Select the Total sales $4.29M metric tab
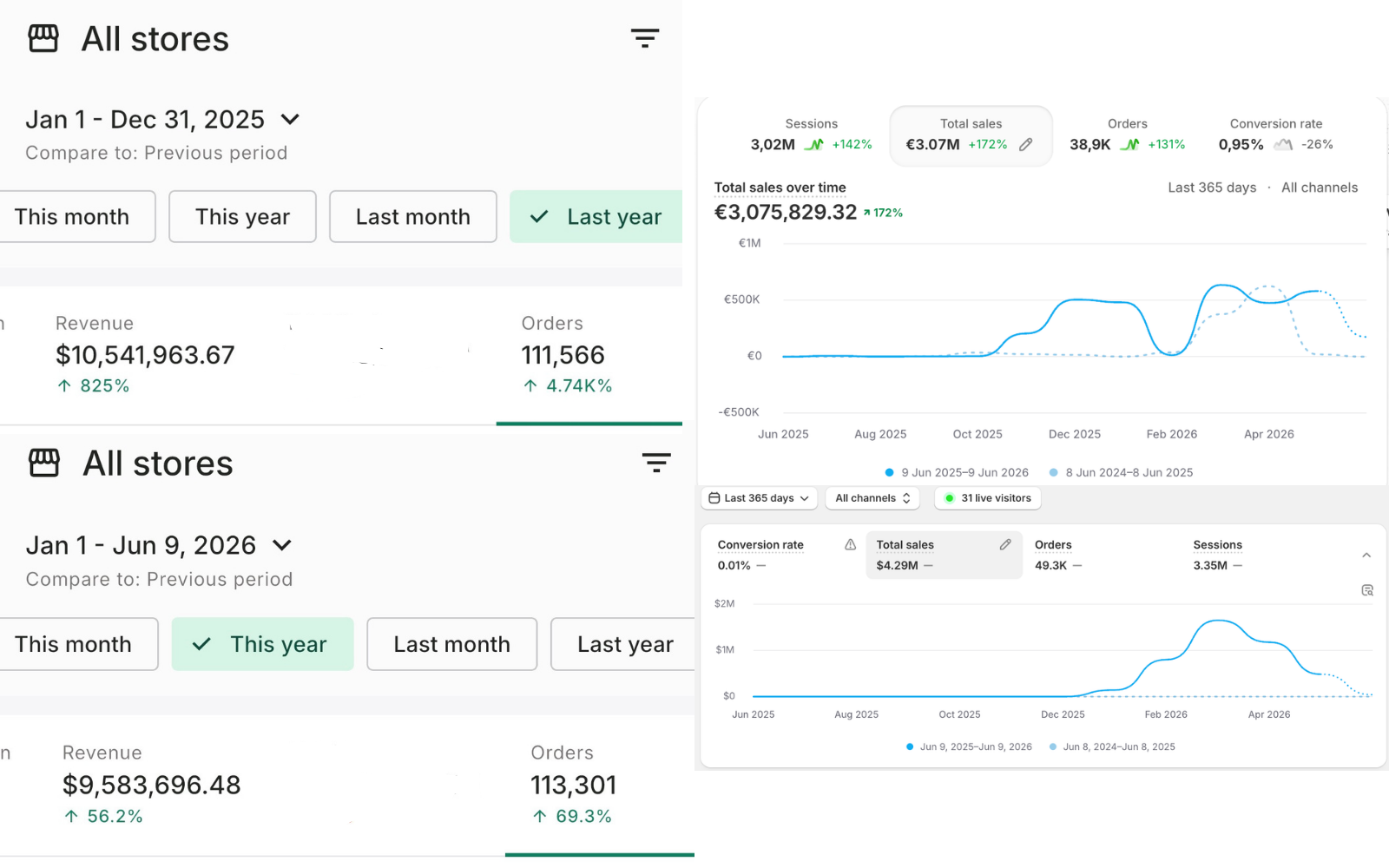This screenshot has width=1389, height=868. pyautogui.click(x=944, y=556)
